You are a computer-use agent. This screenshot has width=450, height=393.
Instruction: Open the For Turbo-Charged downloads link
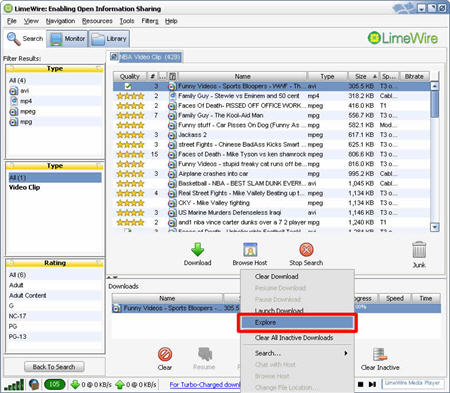pyautogui.click(x=205, y=385)
